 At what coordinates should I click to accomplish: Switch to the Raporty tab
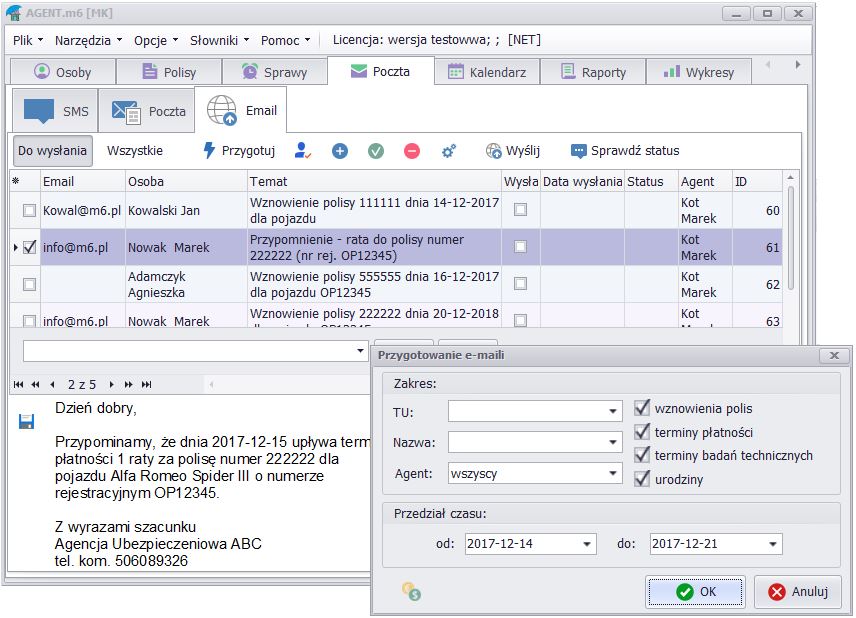(x=593, y=72)
